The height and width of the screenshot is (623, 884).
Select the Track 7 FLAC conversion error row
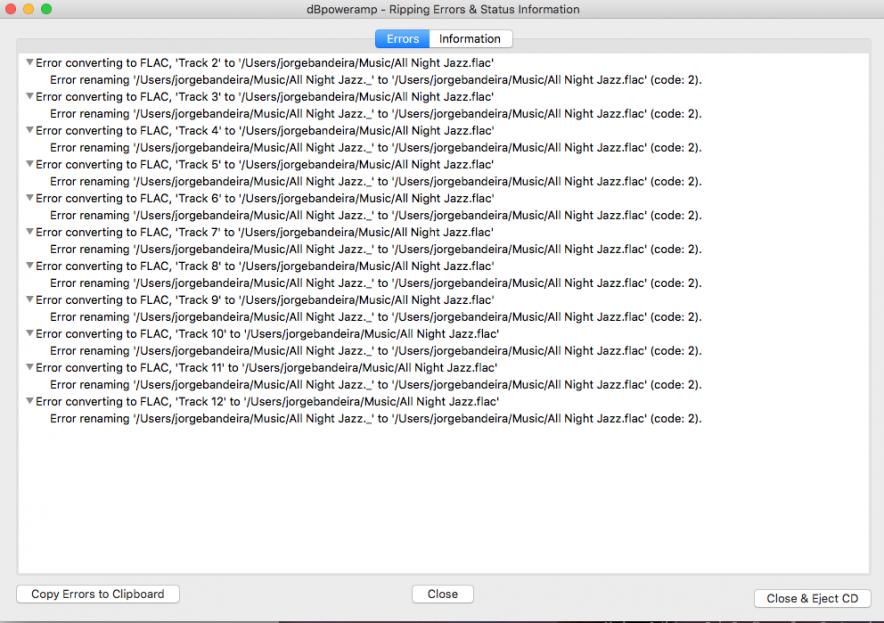(x=265, y=233)
